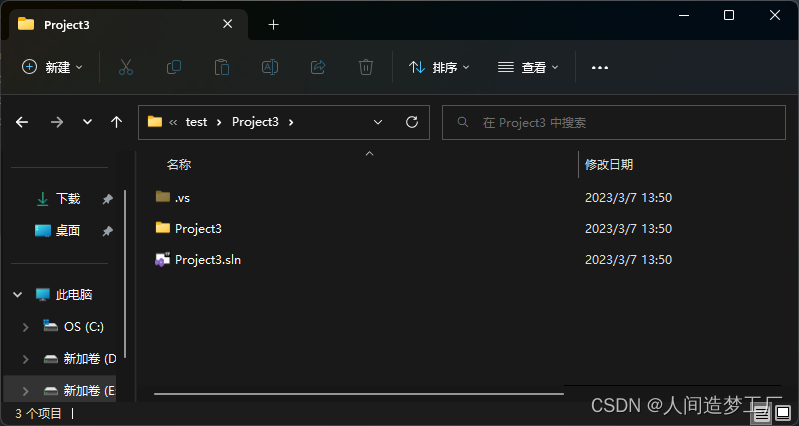Click the test breadcrumb in address bar
799x426 pixels.
click(x=196, y=122)
